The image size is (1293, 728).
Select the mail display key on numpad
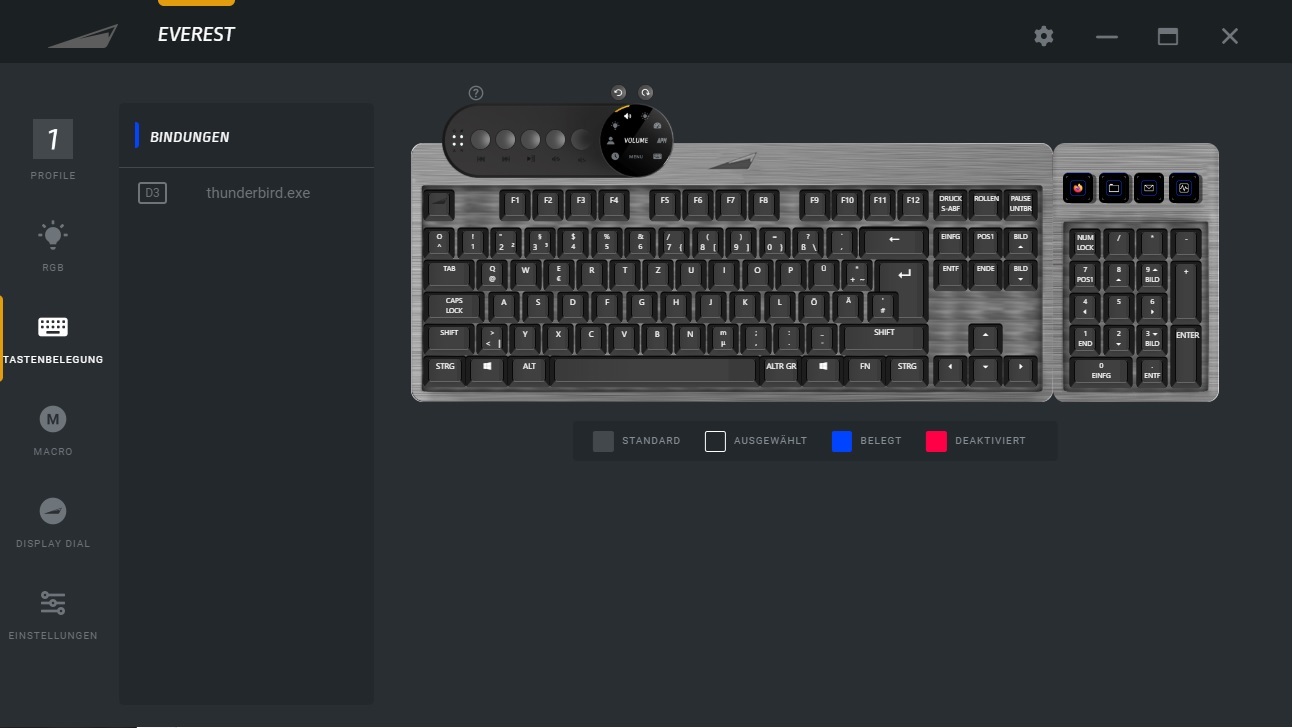(x=1149, y=187)
